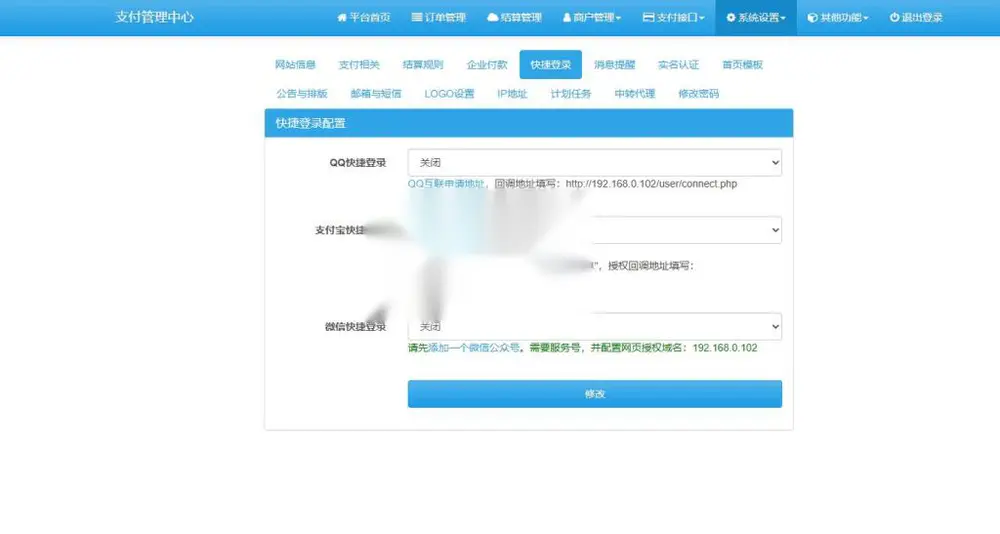Switch to the 计划任务 tab
Viewport: 1000px width, 534px height.
(571, 94)
